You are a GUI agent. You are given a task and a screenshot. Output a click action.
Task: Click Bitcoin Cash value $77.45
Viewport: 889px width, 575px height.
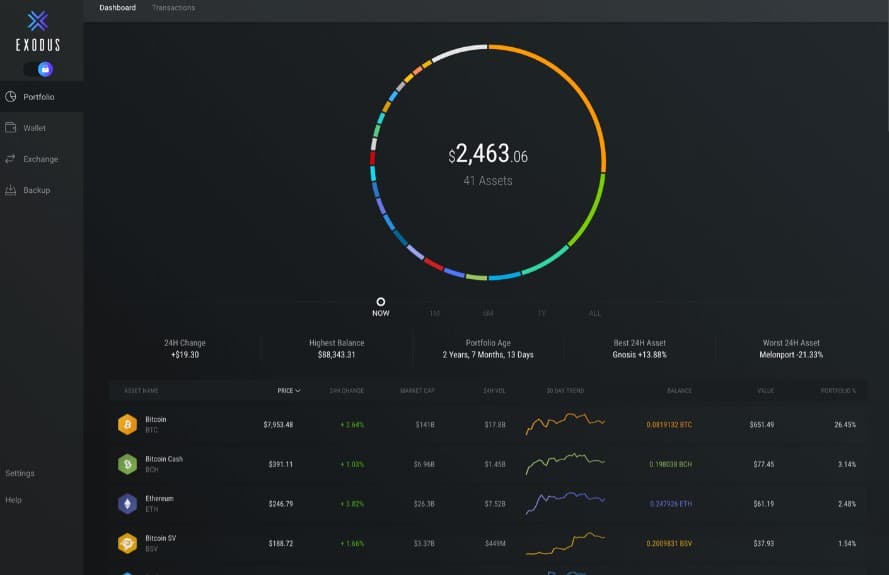(x=764, y=464)
